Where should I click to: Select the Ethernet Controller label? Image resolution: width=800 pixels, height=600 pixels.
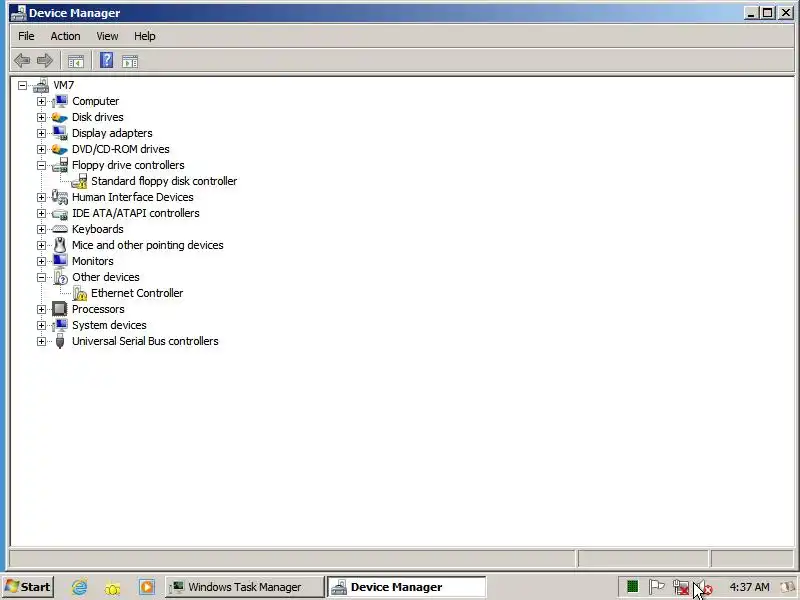point(137,293)
